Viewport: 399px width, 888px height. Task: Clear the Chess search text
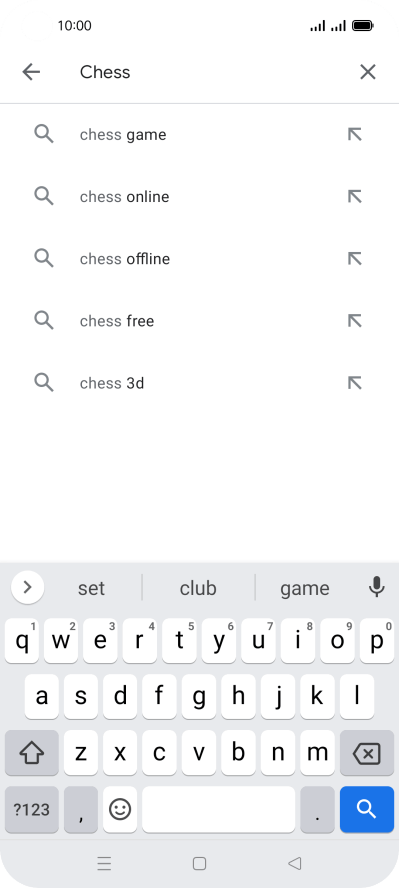tap(368, 72)
